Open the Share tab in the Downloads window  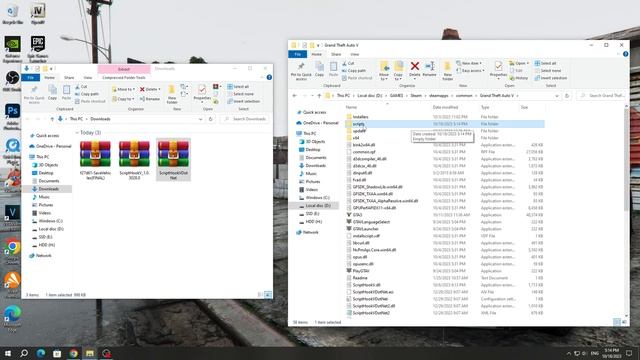pos(69,78)
